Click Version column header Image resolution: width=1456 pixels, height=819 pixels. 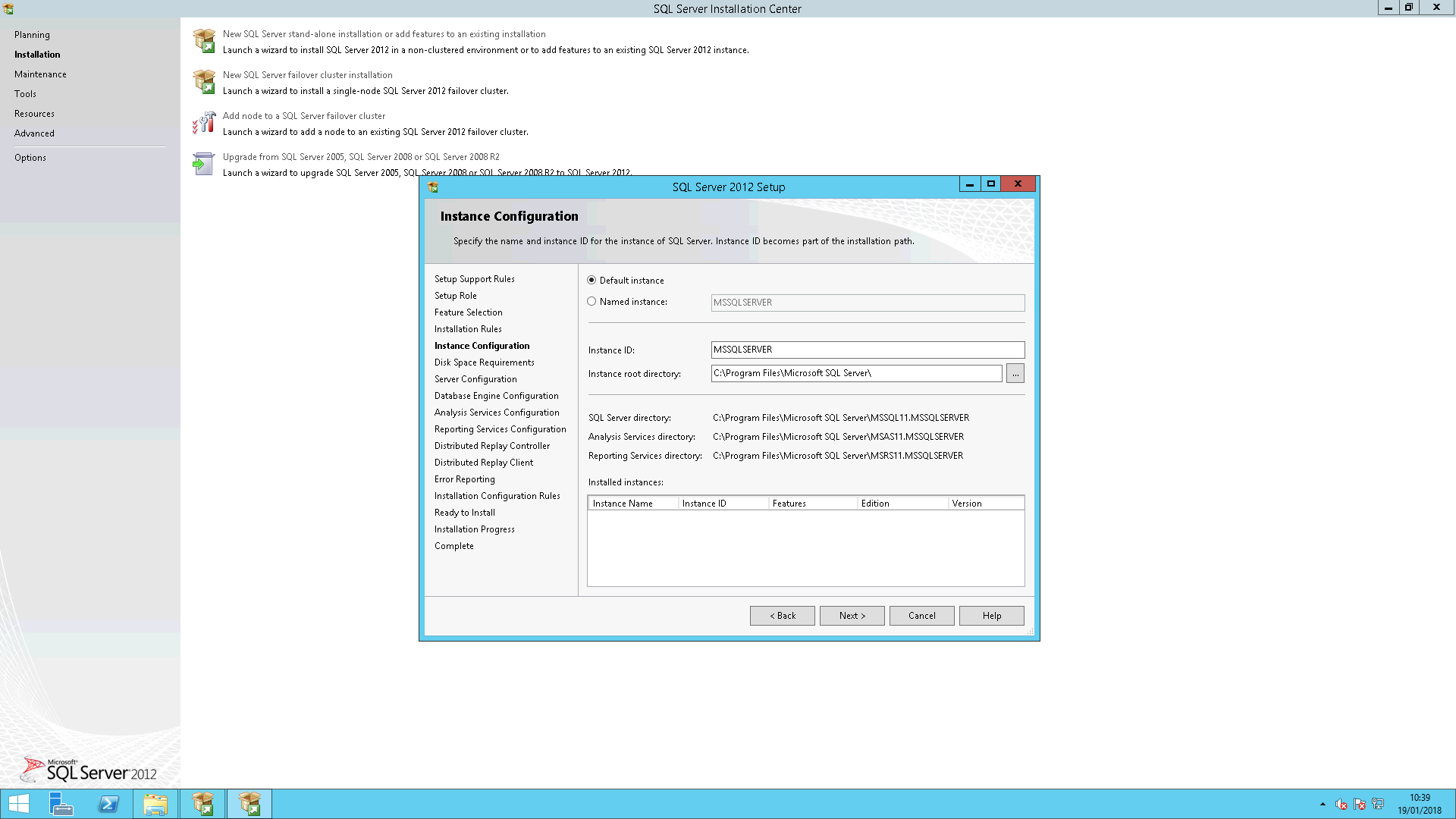click(x=986, y=504)
